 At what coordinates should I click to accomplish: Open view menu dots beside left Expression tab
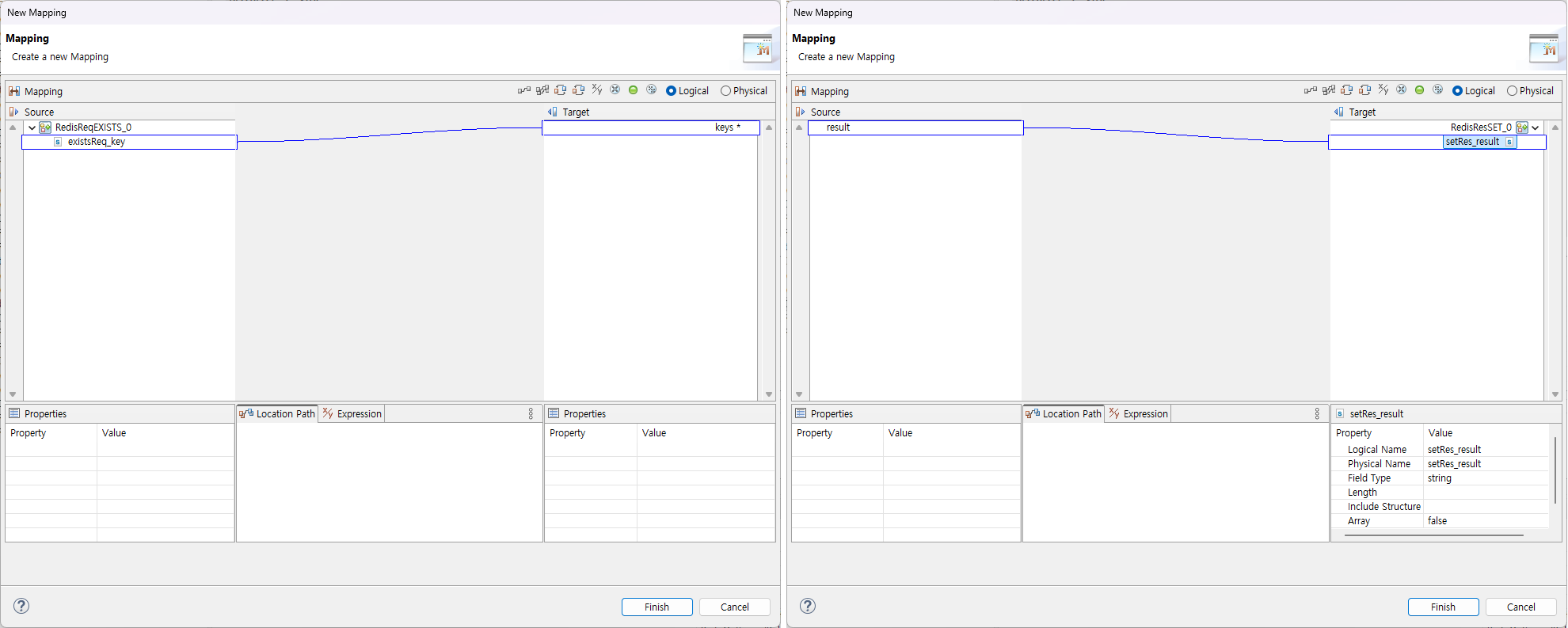(531, 414)
